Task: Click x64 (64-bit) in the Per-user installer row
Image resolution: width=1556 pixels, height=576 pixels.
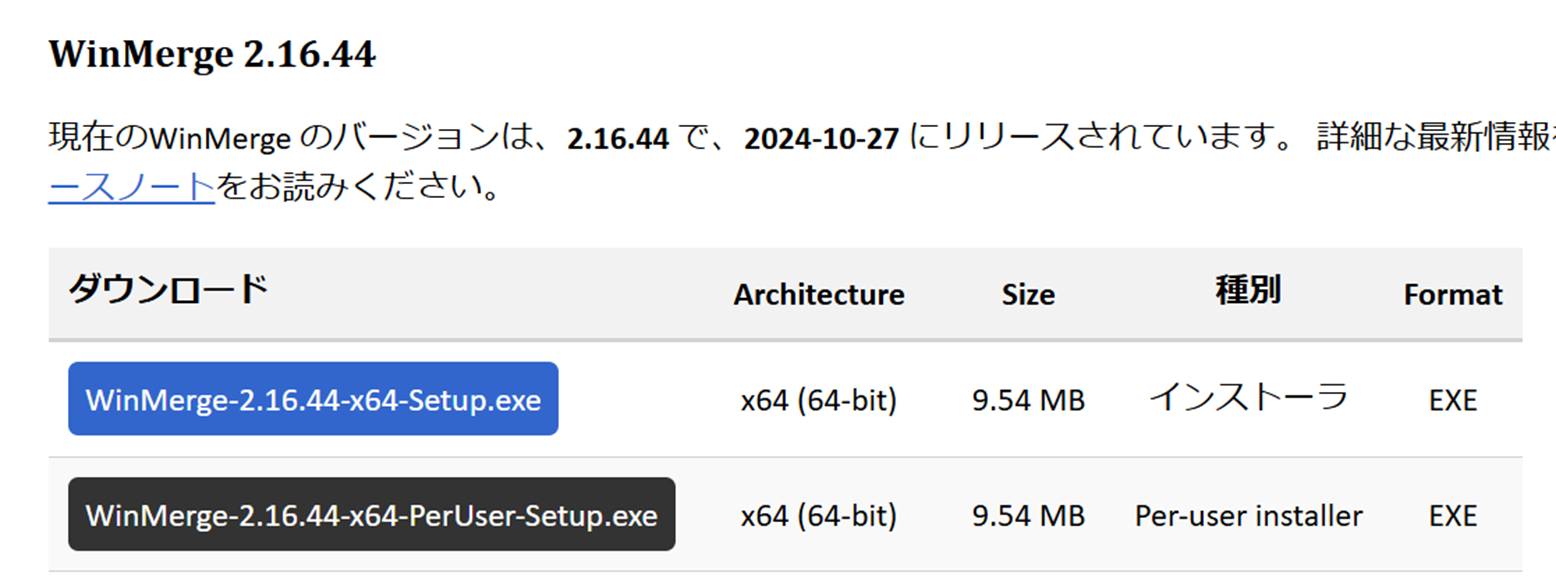Action: (x=819, y=516)
